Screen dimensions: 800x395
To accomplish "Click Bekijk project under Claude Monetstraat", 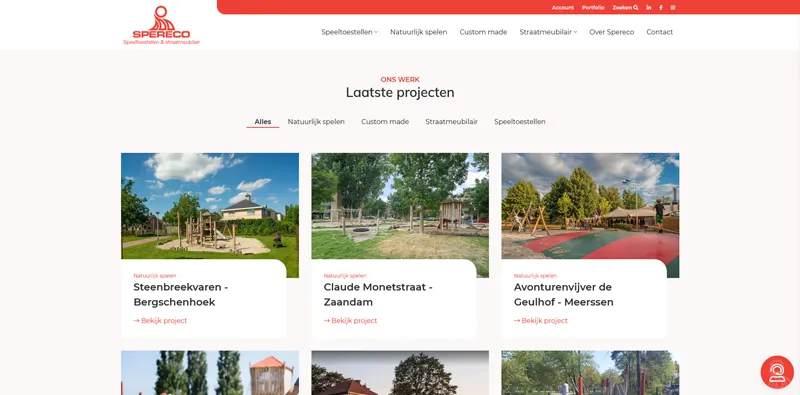I will click(351, 320).
